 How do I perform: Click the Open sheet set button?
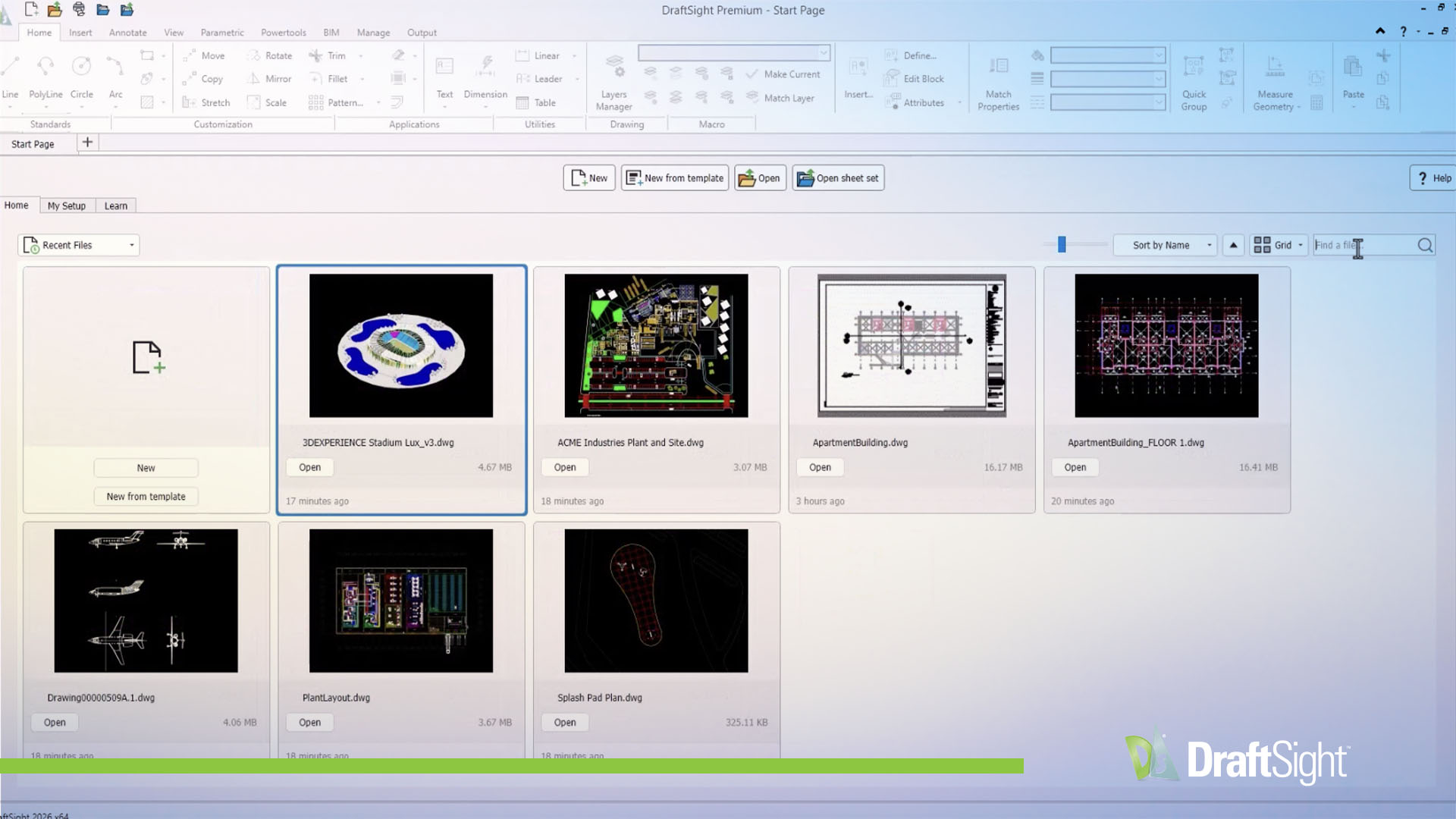(x=838, y=178)
